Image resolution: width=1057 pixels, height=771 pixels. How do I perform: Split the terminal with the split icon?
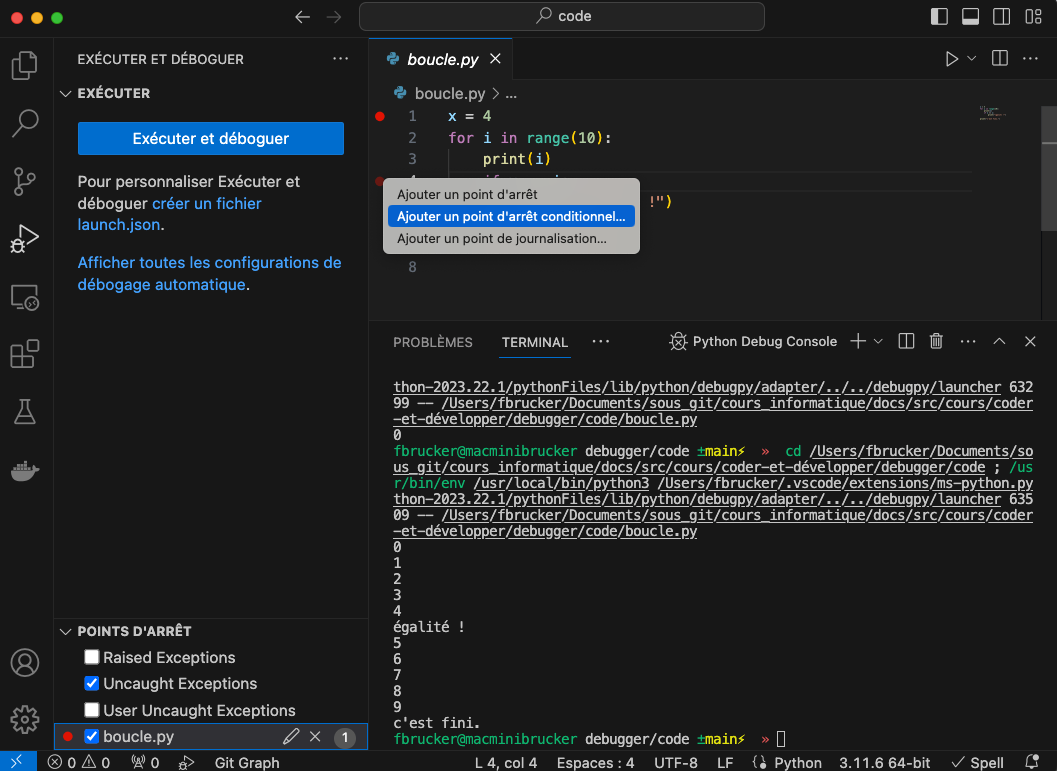click(x=905, y=341)
